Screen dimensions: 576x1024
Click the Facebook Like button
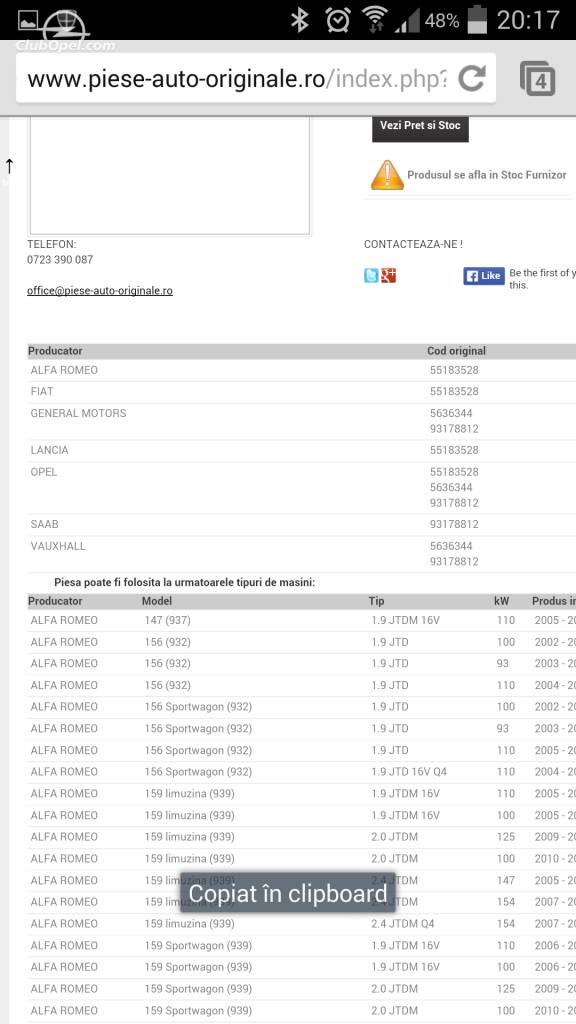point(484,276)
